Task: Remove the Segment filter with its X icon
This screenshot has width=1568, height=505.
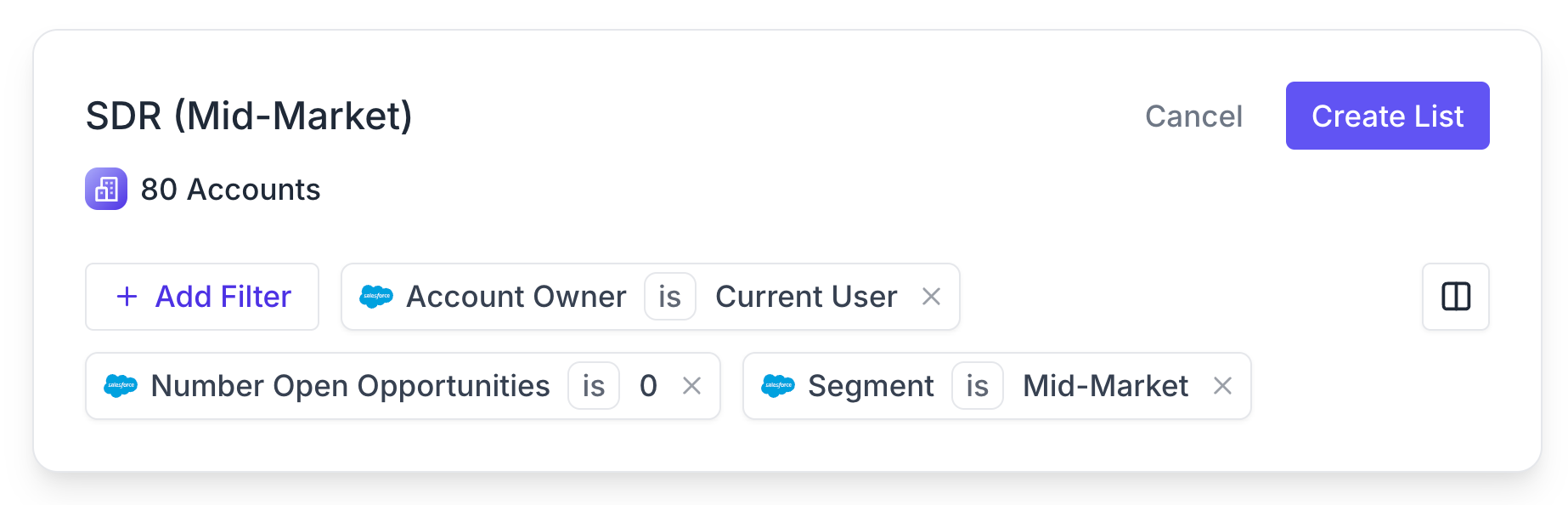Action: [x=1223, y=386]
